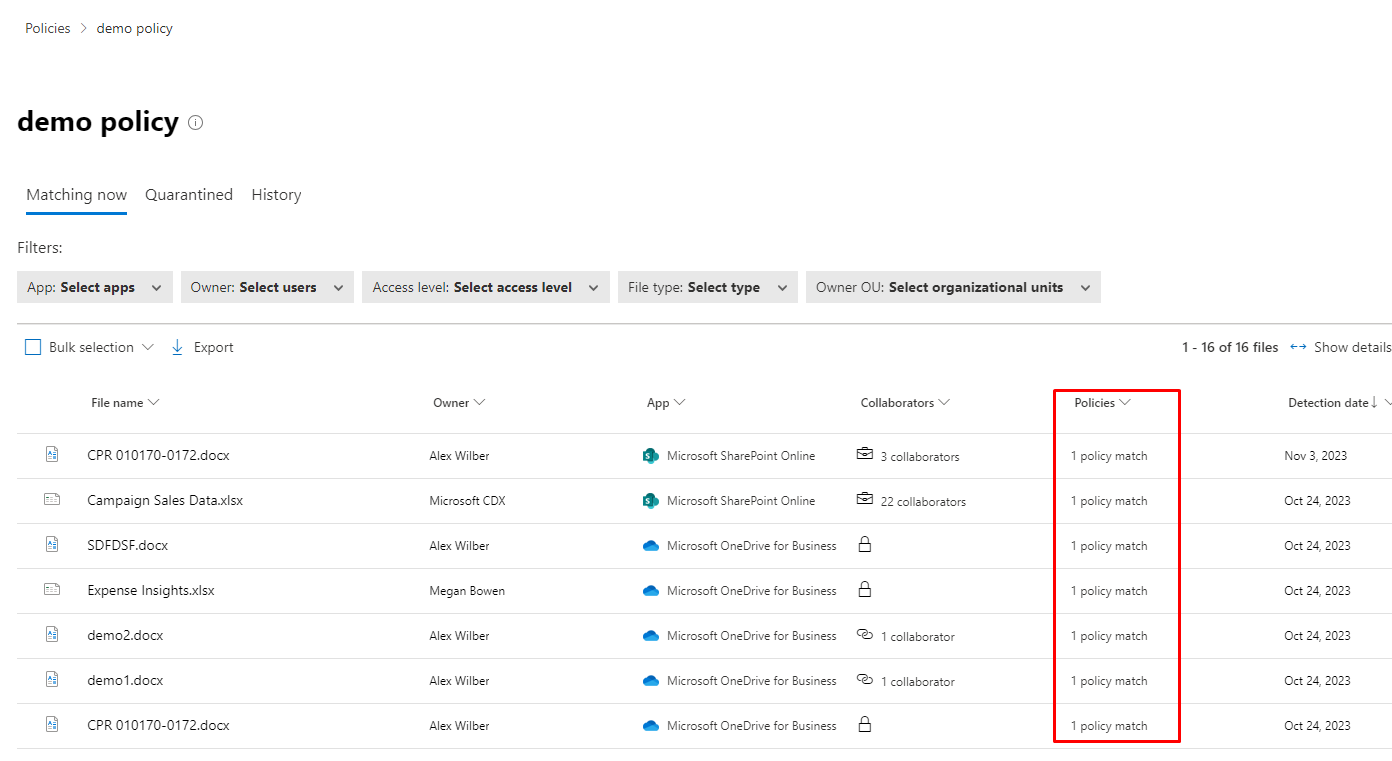Image resolution: width=1392 pixels, height=761 pixels.
Task: Open Access level: Select access level filter
Action: point(485,287)
